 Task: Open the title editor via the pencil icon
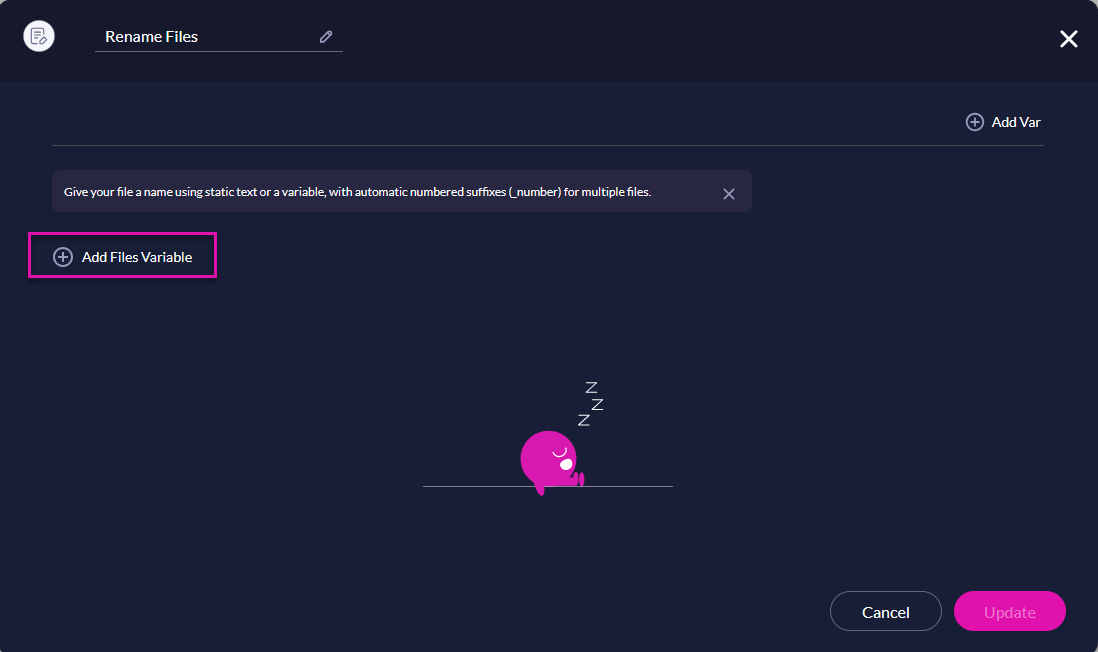[x=325, y=36]
